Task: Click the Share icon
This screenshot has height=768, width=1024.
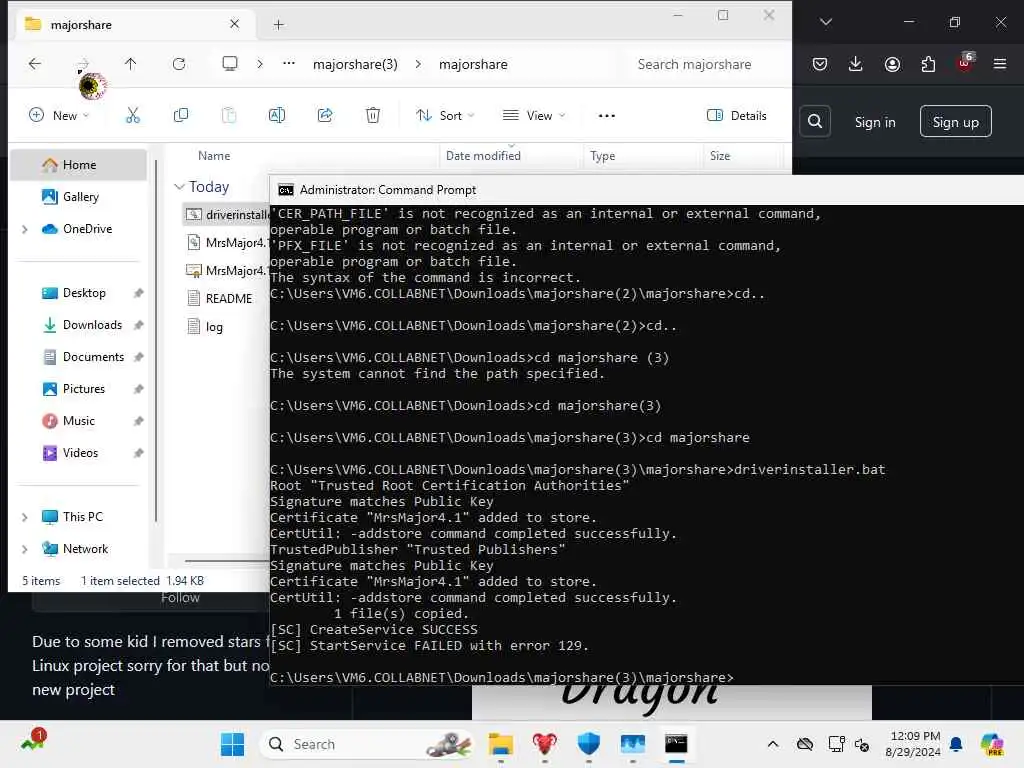Action: click(x=325, y=116)
